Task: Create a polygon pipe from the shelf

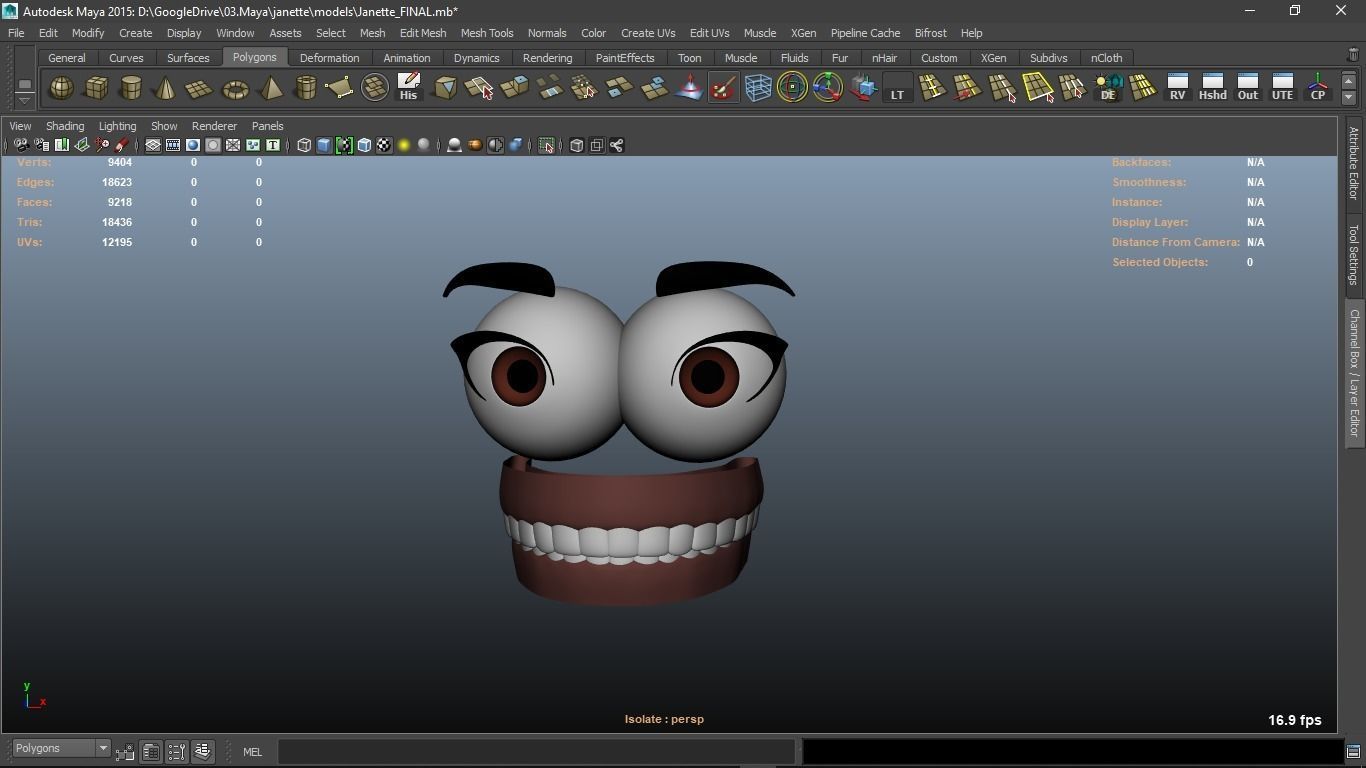Action: pos(305,88)
